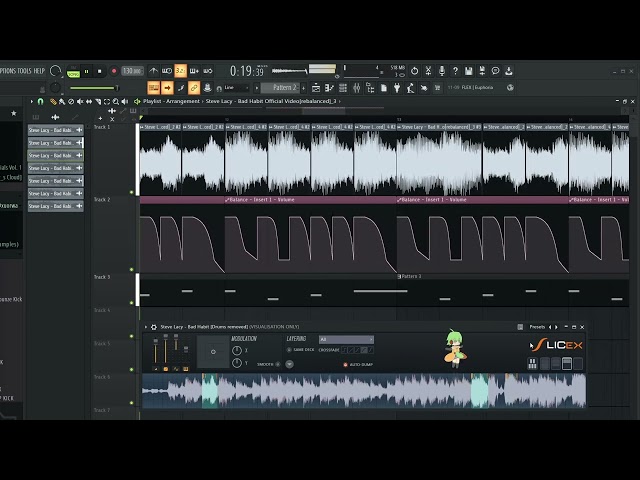Viewport: 640px width, 480px height.
Task: Open the arrow menu before Pattern 2
Action: pos(256,88)
